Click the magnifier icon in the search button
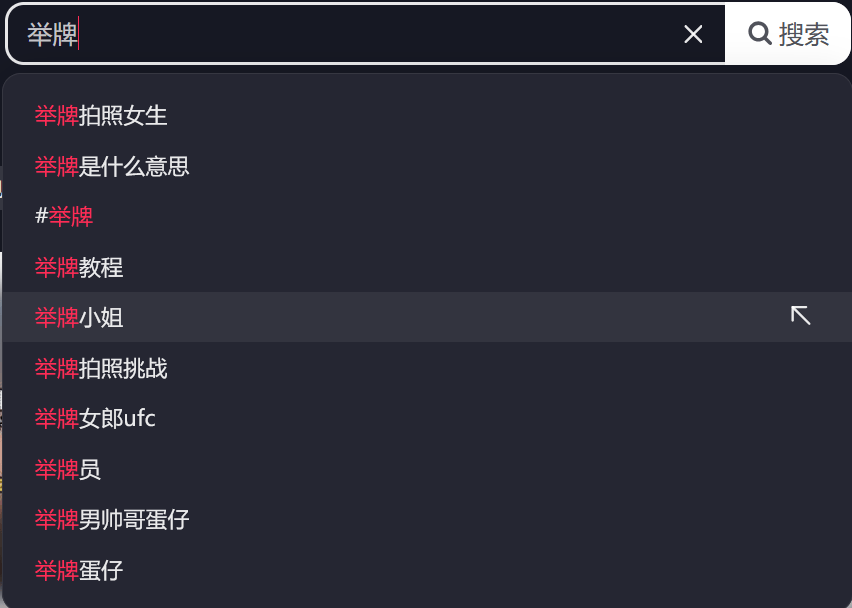 (x=760, y=34)
